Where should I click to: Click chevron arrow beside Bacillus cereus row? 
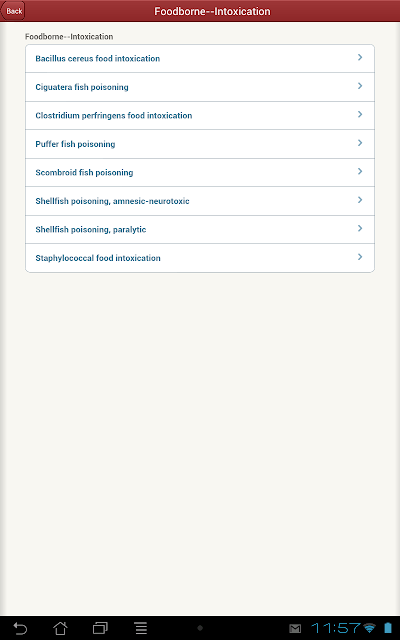(360, 58)
